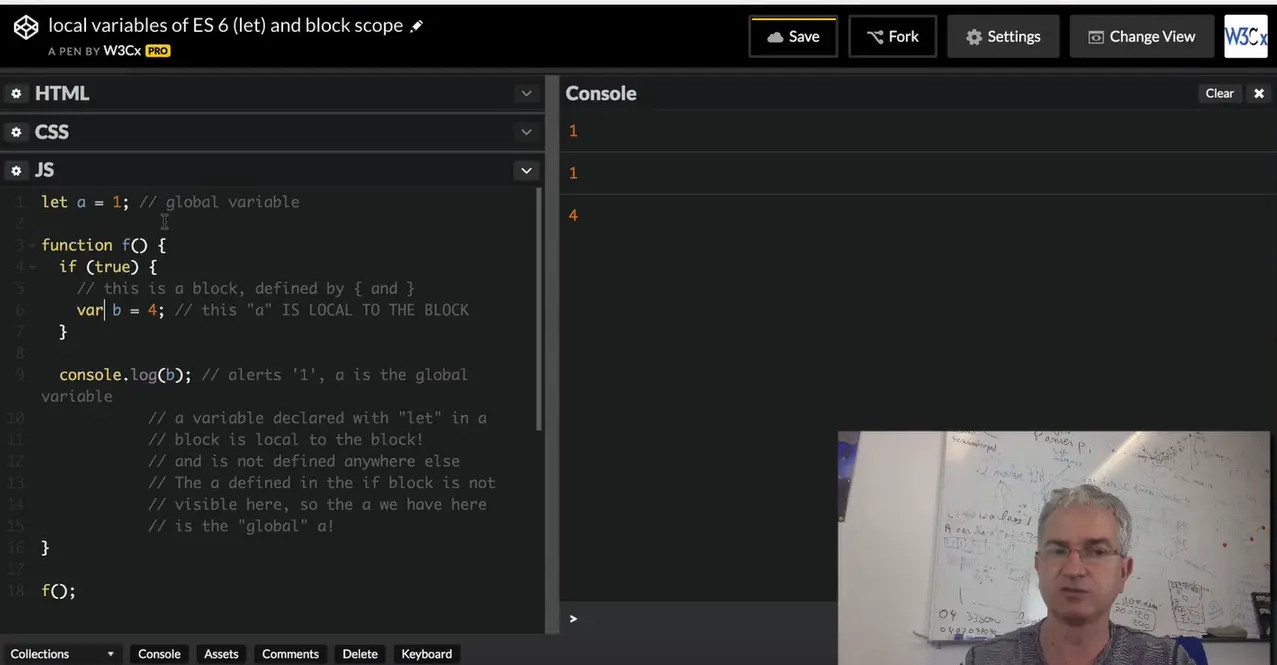Click code line 'if (true) {'
This screenshot has width=1277, height=665.
(108, 267)
